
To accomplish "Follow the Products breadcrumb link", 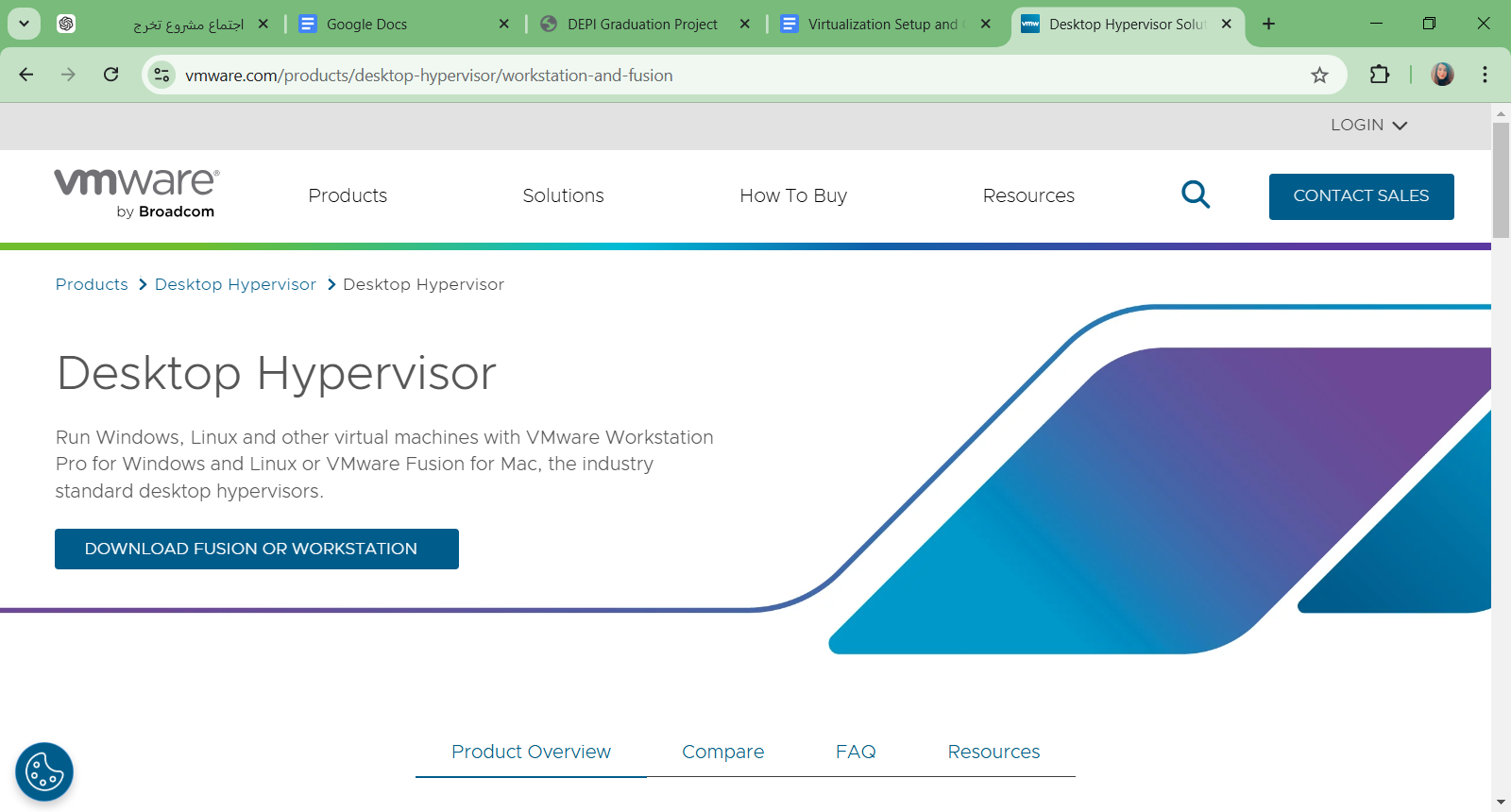I will click(x=92, y=284).
